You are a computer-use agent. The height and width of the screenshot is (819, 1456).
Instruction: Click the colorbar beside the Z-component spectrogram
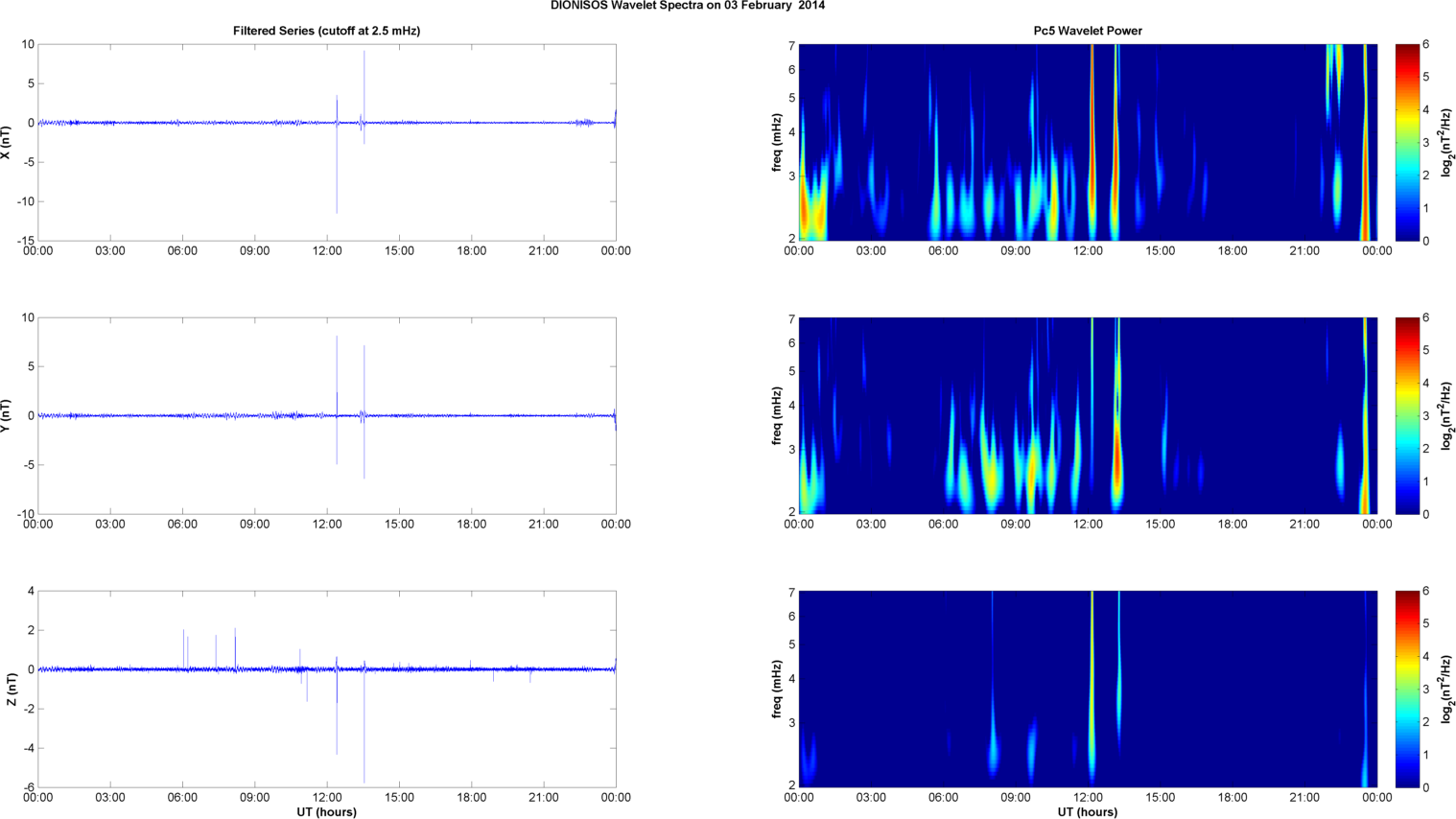pos(1406,689)
